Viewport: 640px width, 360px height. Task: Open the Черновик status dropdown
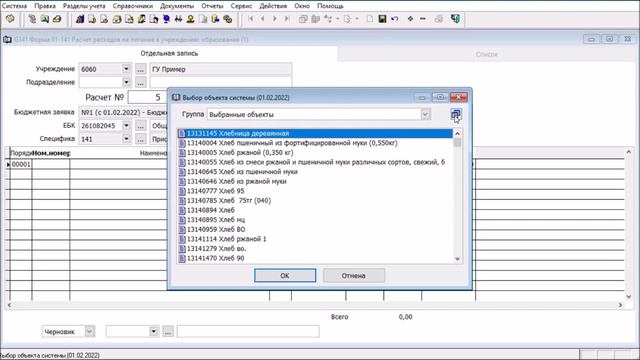click(89, 331)
